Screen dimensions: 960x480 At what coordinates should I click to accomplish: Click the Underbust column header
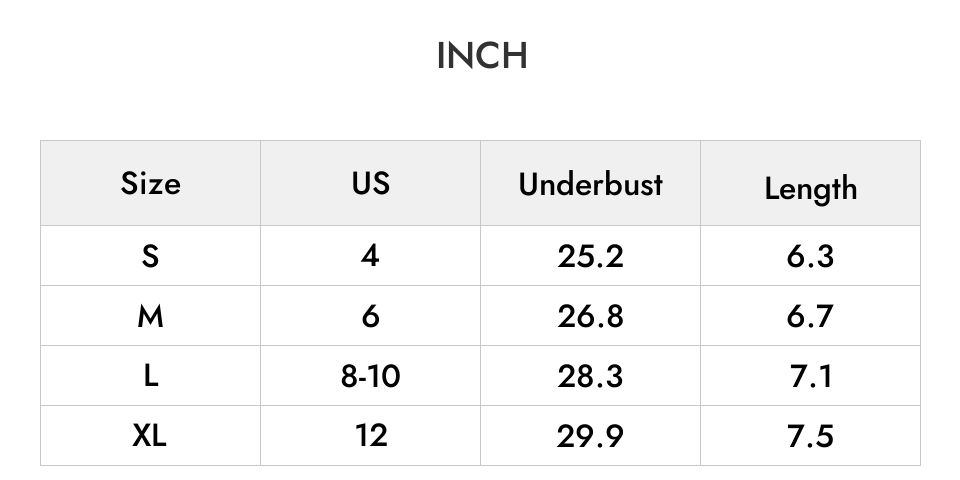point(590,183)
